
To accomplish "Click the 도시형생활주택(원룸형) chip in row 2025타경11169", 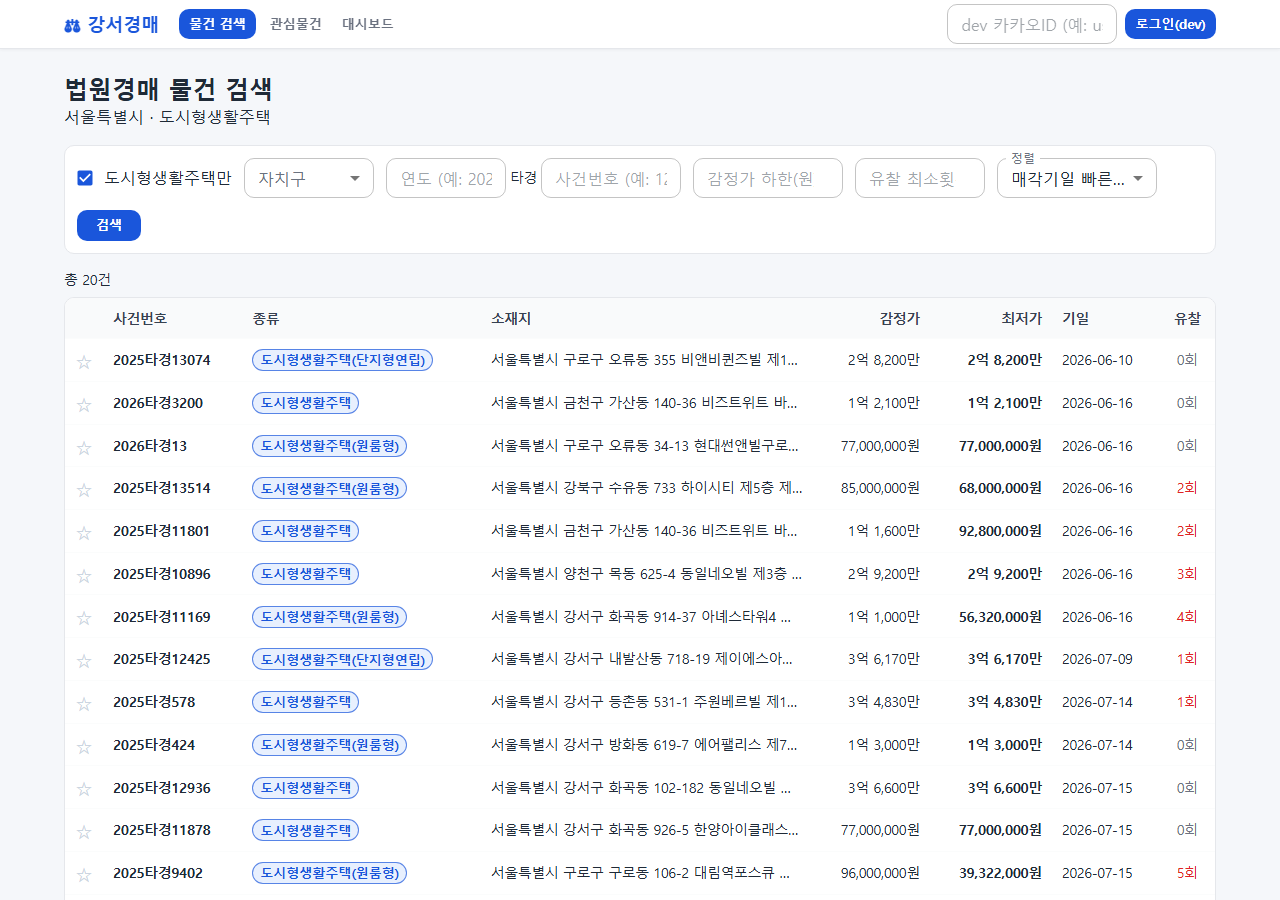I will pyautogui.click(x=330, y=617).
